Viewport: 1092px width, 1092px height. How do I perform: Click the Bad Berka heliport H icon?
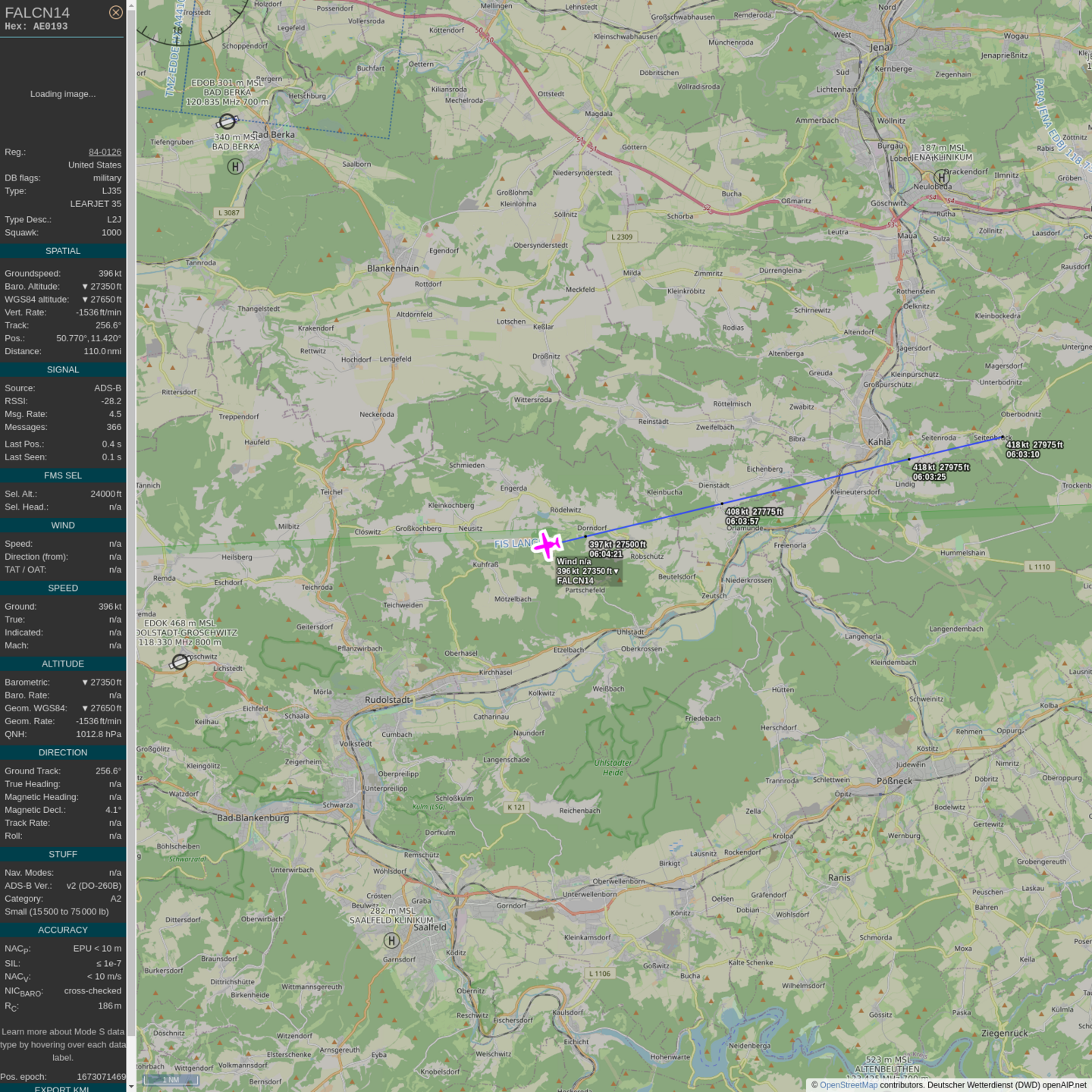tap(235, 167)
